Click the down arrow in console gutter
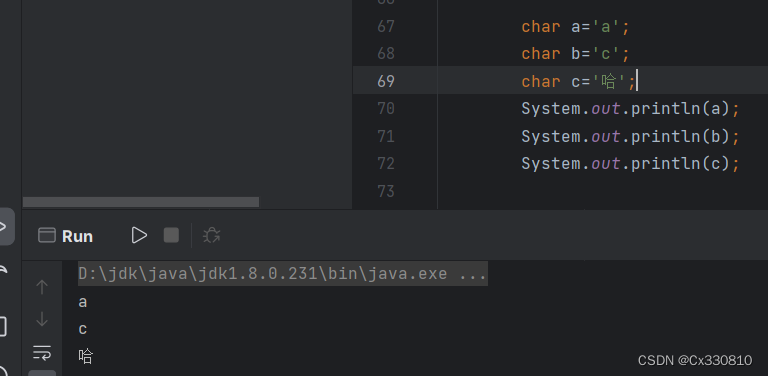The image size is (768, 376). pyautogui.click(x=42, y=319)
